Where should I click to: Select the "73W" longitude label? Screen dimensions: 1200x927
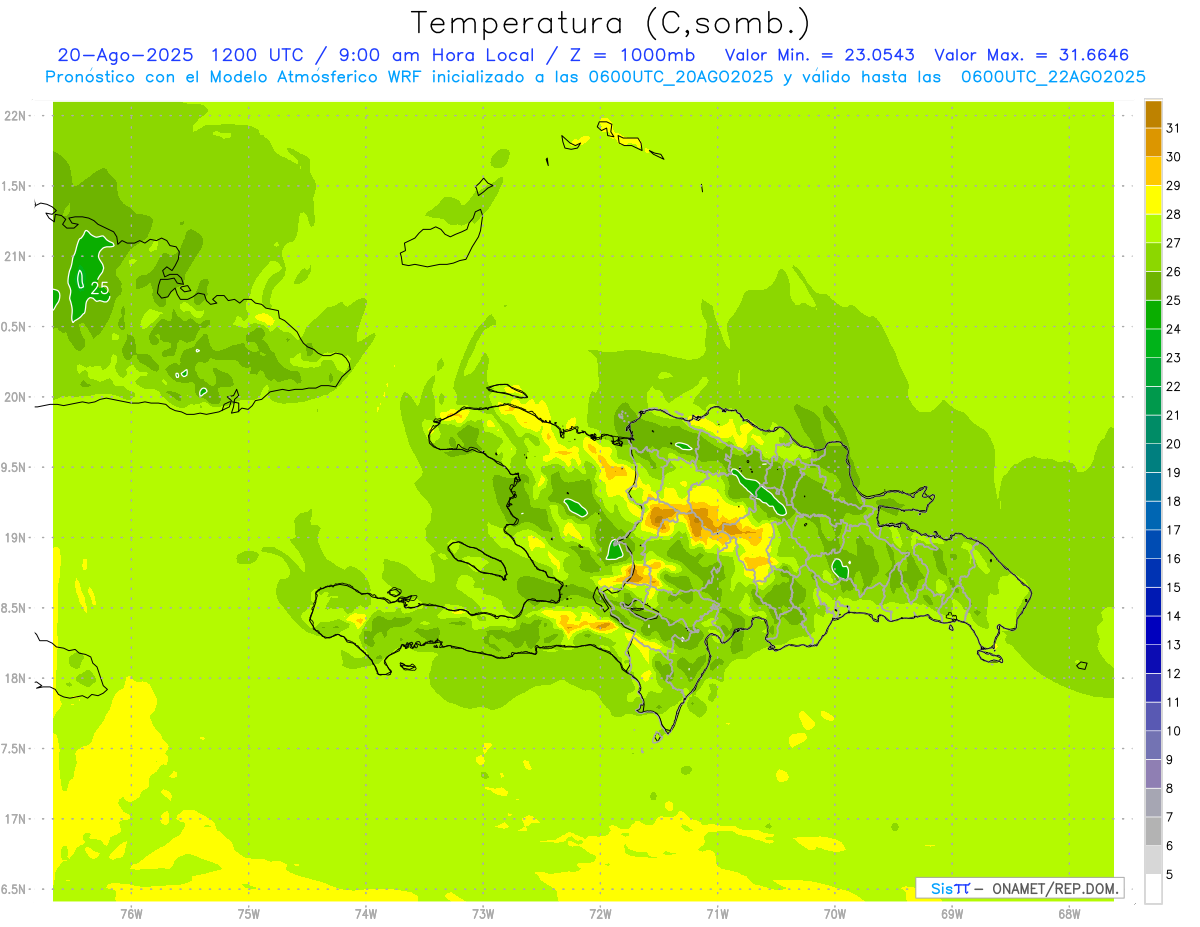click(x=483, y=915)
